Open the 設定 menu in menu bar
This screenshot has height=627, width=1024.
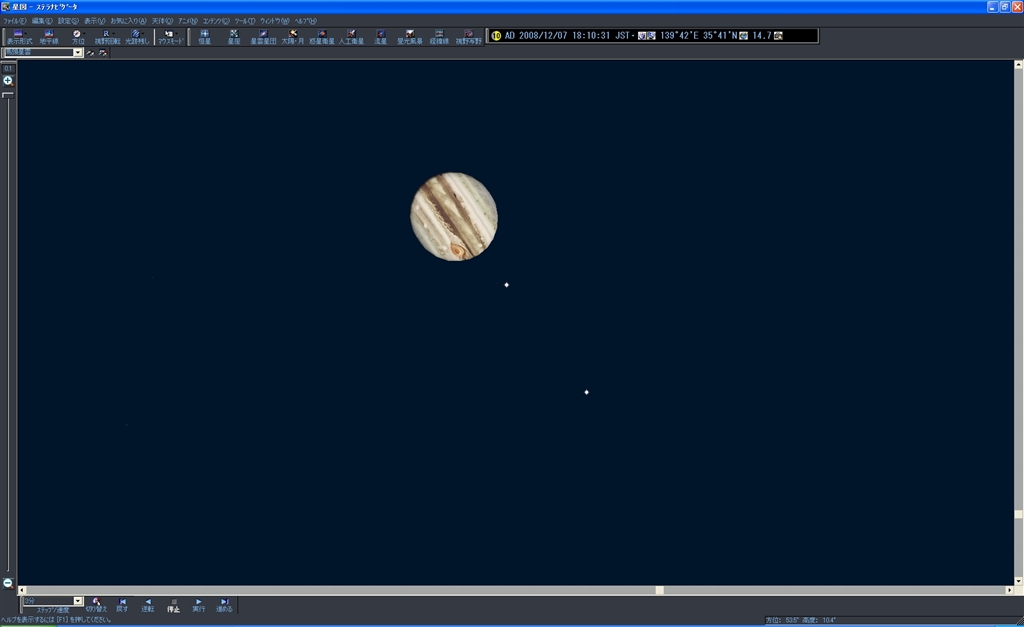click(x=69, y=20)
